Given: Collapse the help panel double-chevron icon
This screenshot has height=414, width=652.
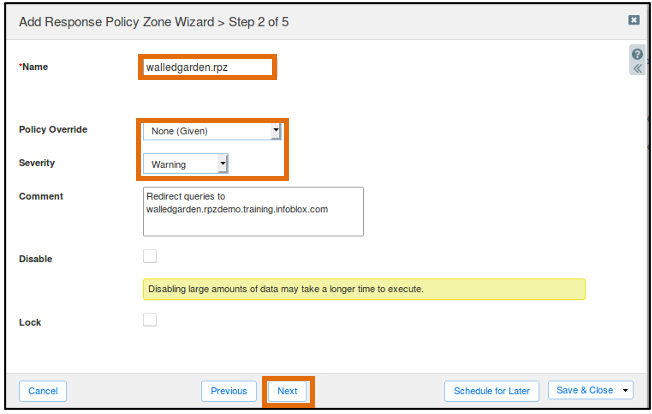Looking at the screenshot, I should pyautogui.click(x=637, y=69).
